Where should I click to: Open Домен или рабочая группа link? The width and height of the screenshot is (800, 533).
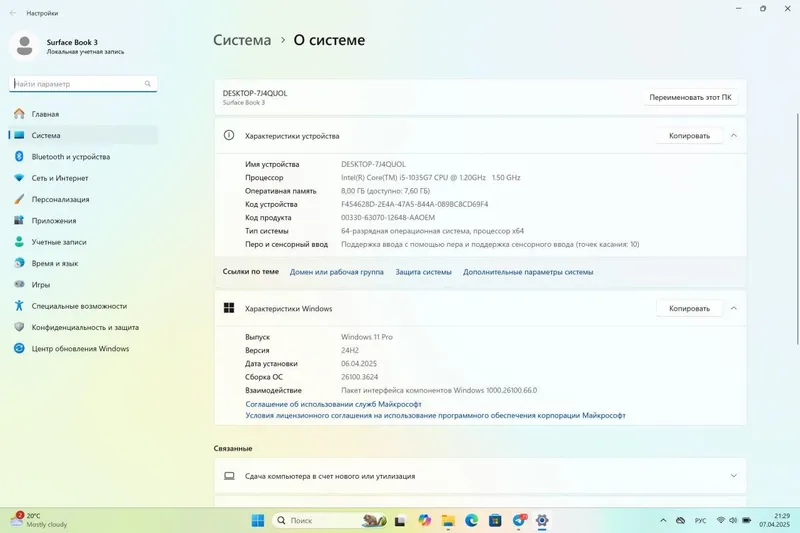click(x=337, y=272)
